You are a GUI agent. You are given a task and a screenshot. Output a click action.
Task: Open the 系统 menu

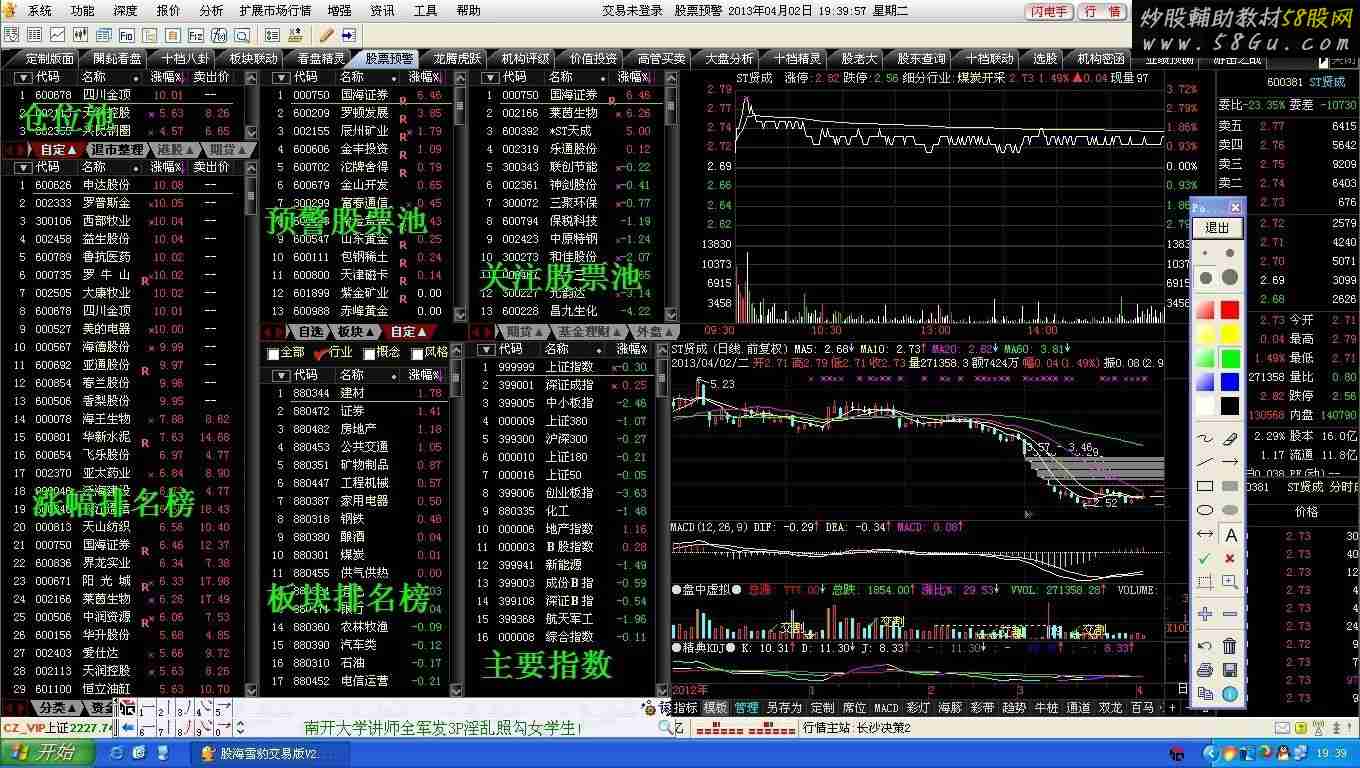pos(40,10)
